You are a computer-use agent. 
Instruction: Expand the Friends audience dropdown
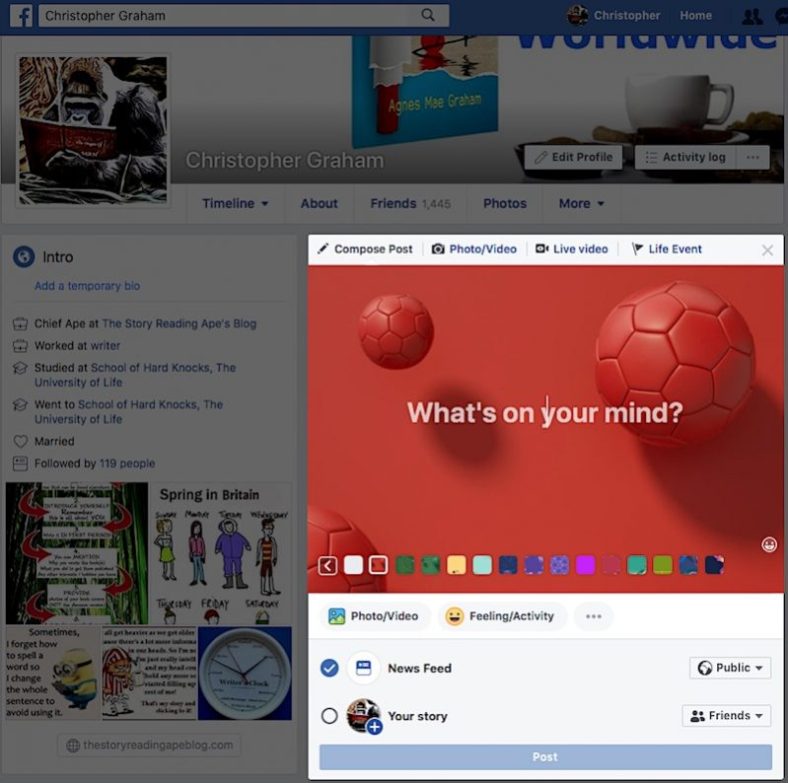coord(726,716)
